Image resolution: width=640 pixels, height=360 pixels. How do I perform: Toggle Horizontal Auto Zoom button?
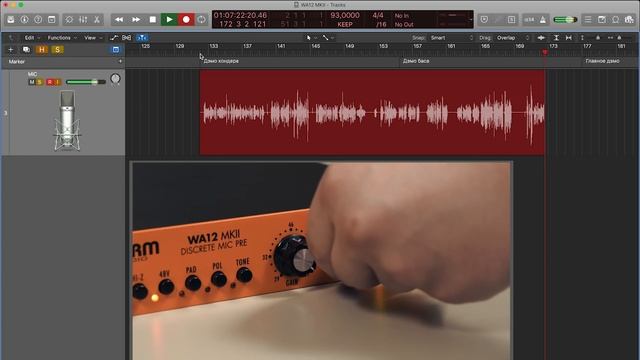pos(569,38)
